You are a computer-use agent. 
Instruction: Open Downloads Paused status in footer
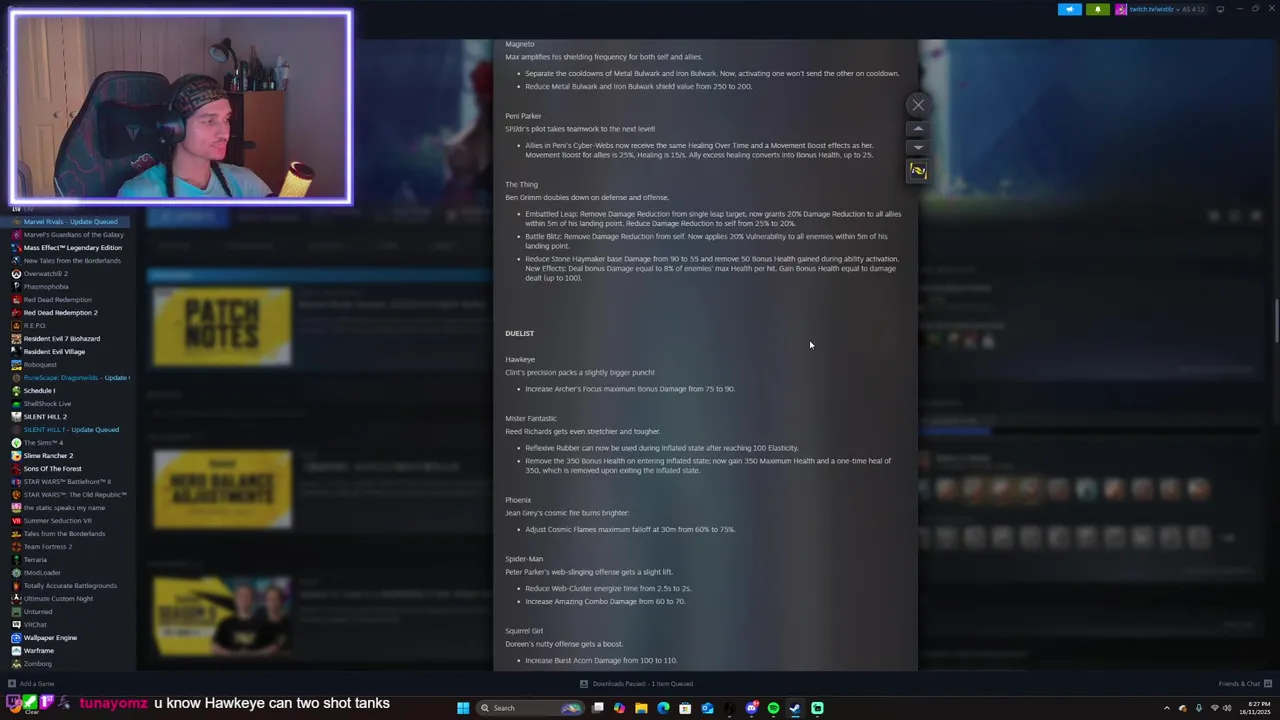point(637,684)
